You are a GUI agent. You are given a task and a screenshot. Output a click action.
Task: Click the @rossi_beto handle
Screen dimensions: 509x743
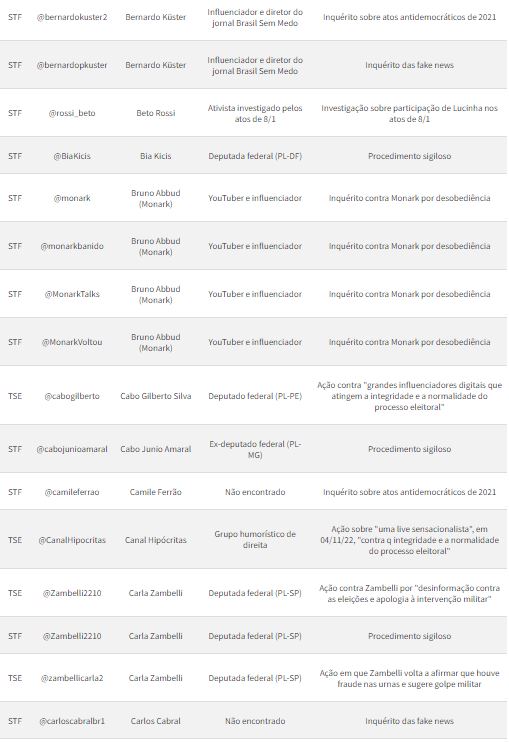72,113
